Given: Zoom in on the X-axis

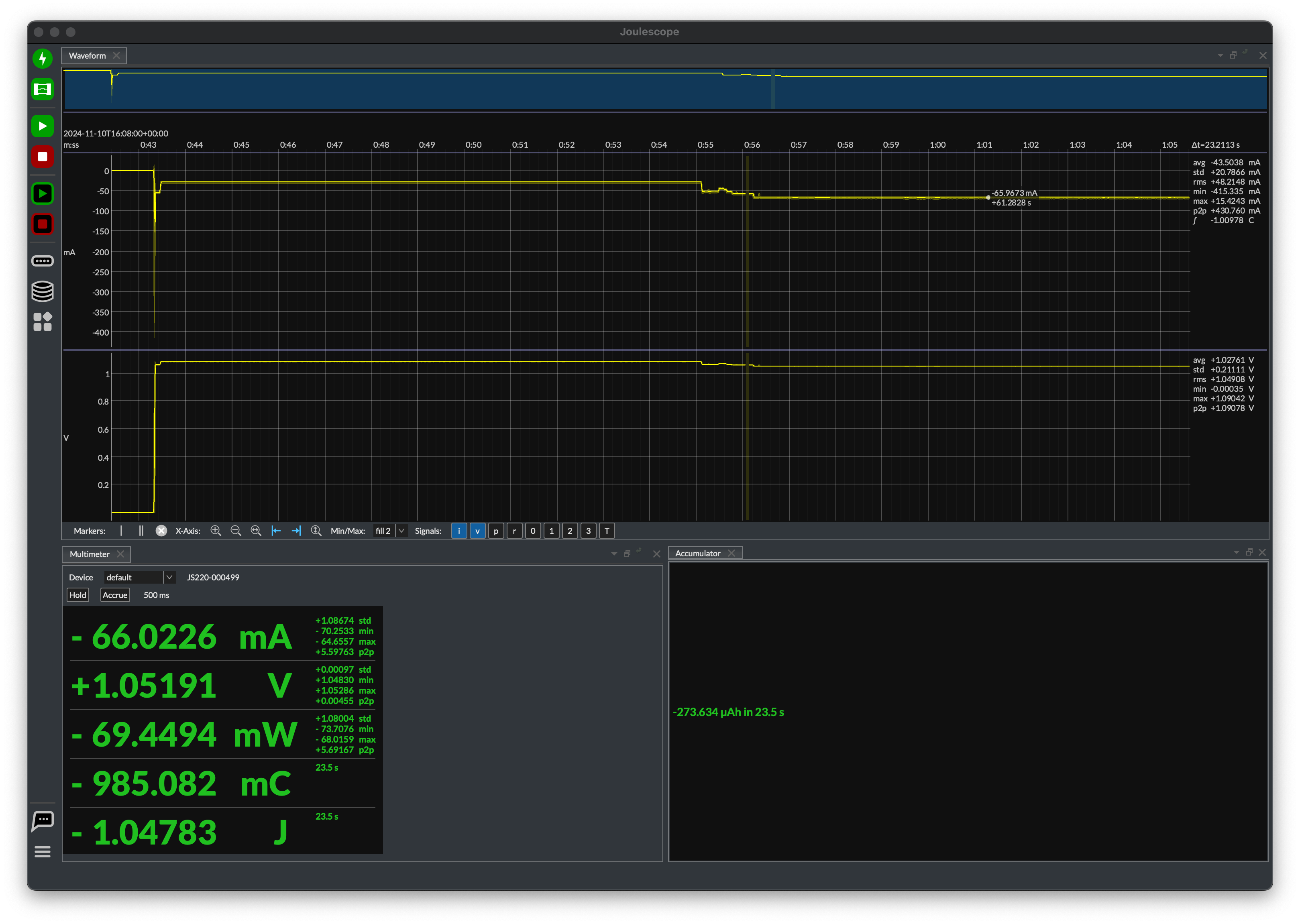Looking at the screenshot, I should pyautogui.click(x=216, y=531).
